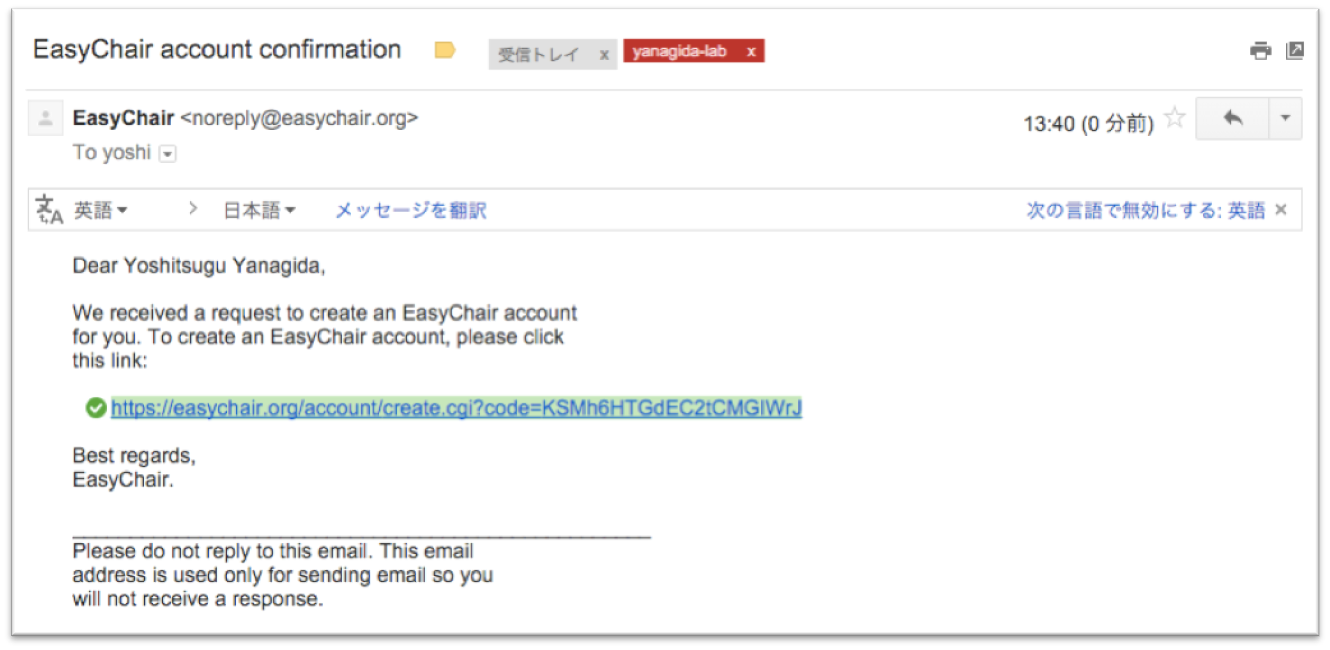Viewport: 1330px width, 650px height.
Task: Star the EasyChair message
Action: [x=1176, y=119]
